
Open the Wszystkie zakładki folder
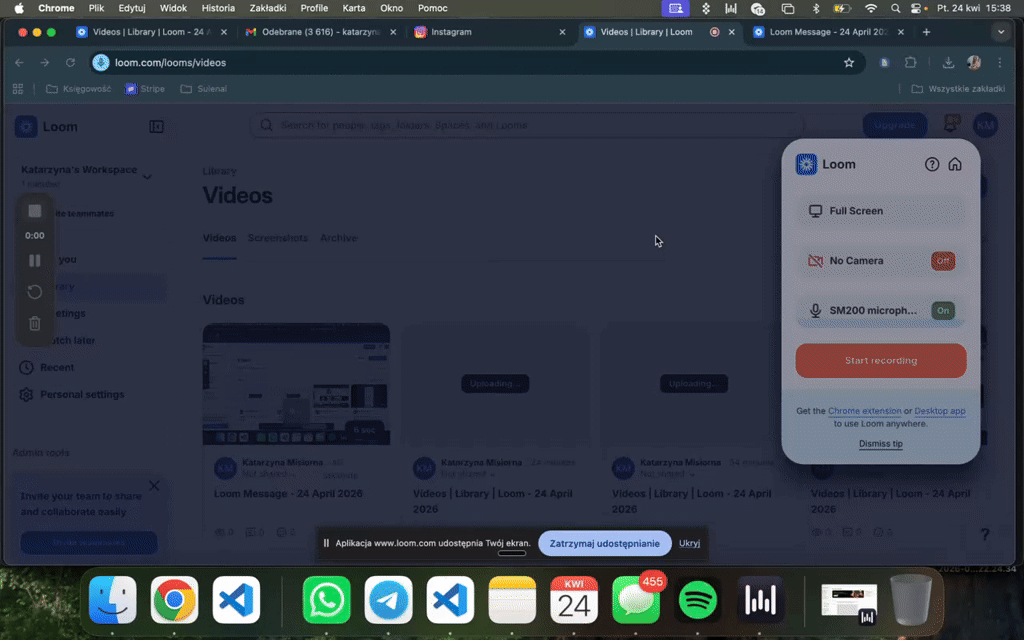tap(958, 89)
